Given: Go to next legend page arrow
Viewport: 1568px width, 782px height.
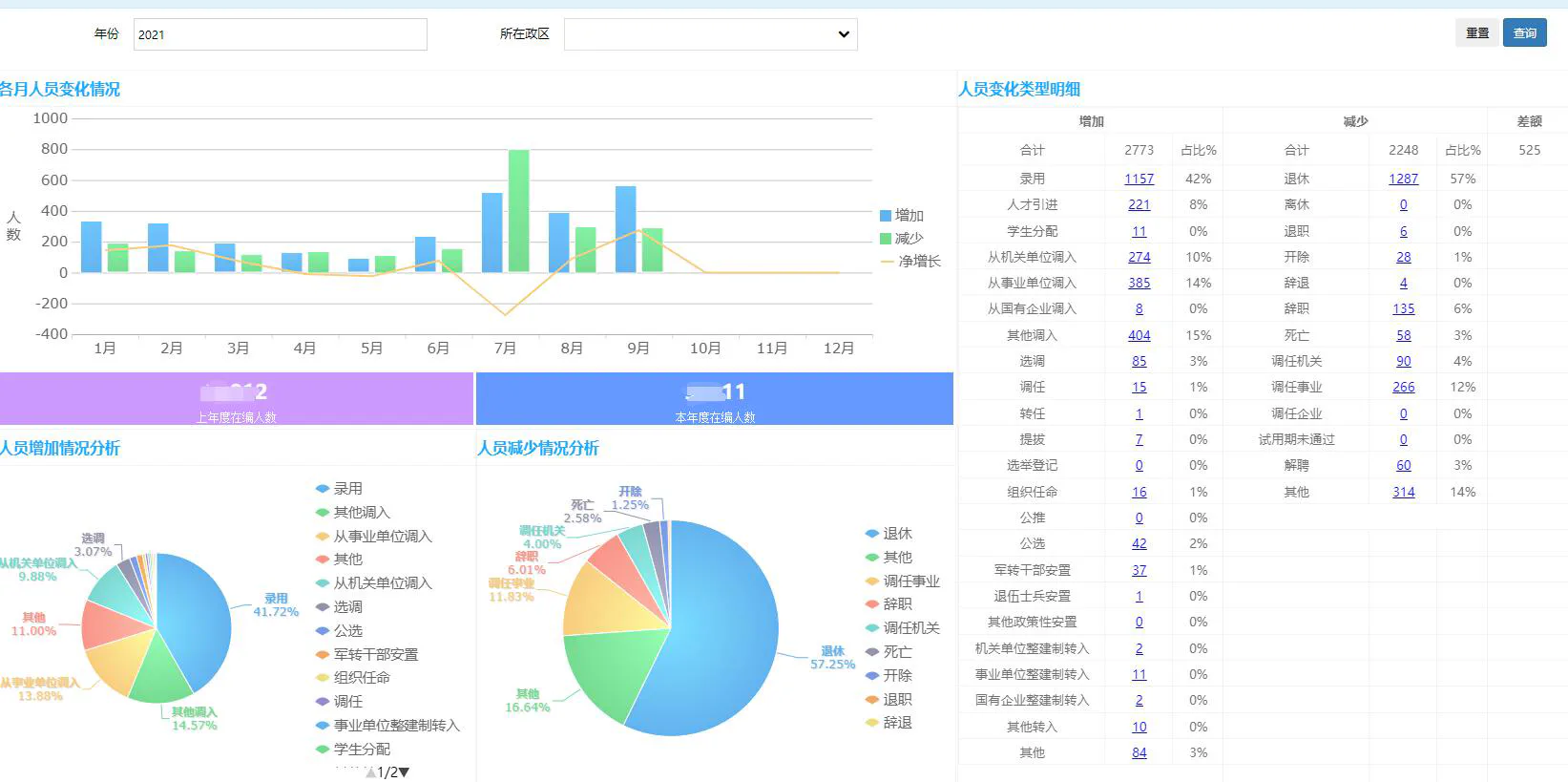Looking at the screenshot, I should [405, 771].
